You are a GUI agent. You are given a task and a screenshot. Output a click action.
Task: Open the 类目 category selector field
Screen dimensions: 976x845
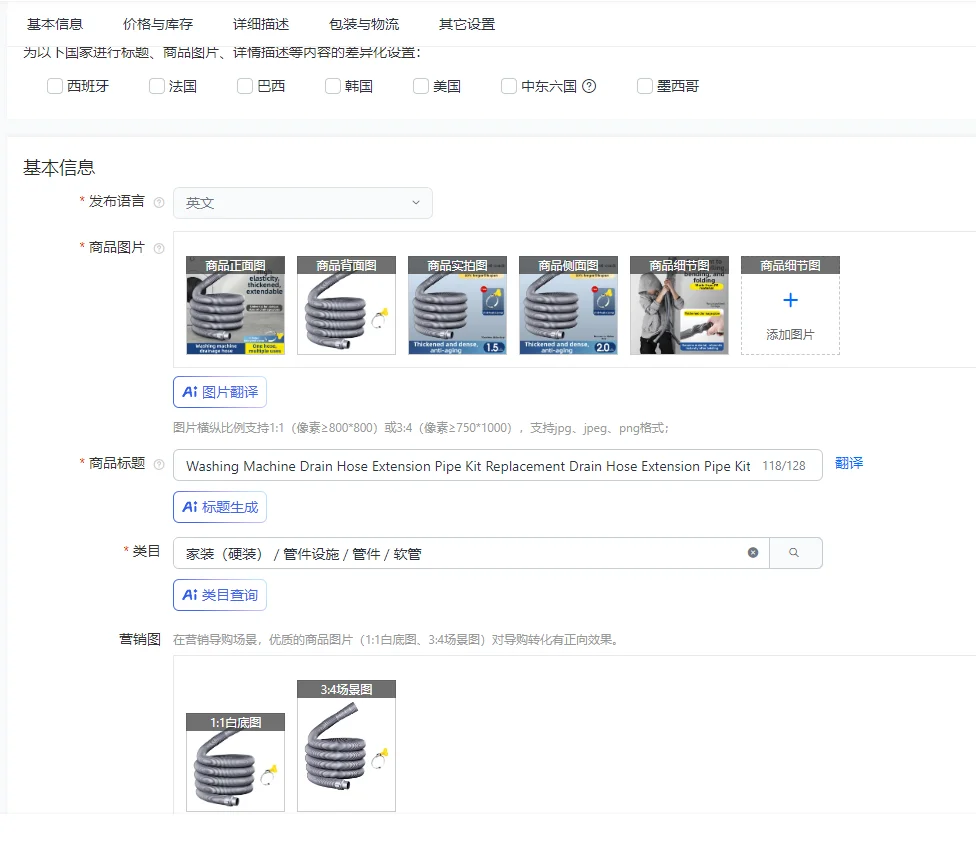coord(460,553)
